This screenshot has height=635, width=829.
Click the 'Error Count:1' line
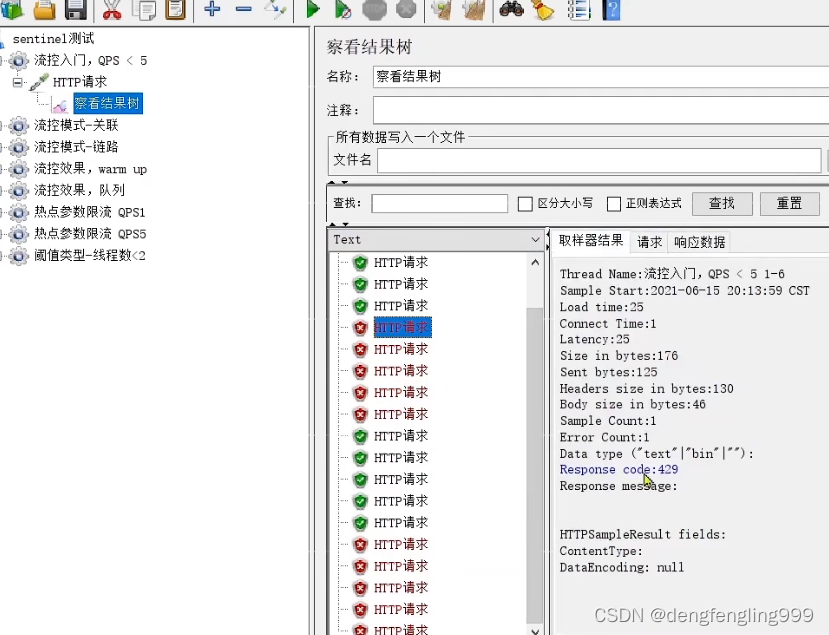pyautogui.click(x=604, y=437)
